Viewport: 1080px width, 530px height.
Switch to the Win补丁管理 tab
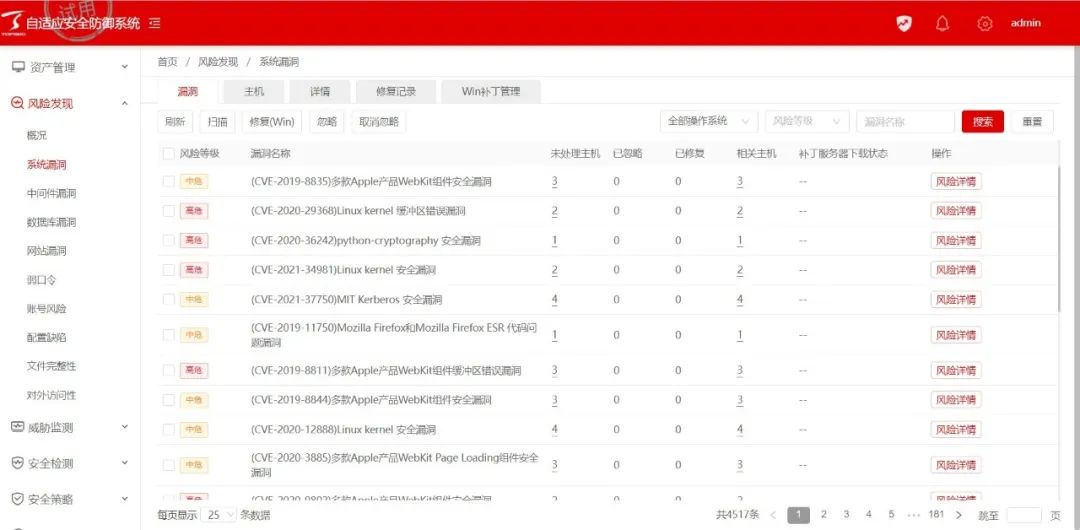coord(490,91)
